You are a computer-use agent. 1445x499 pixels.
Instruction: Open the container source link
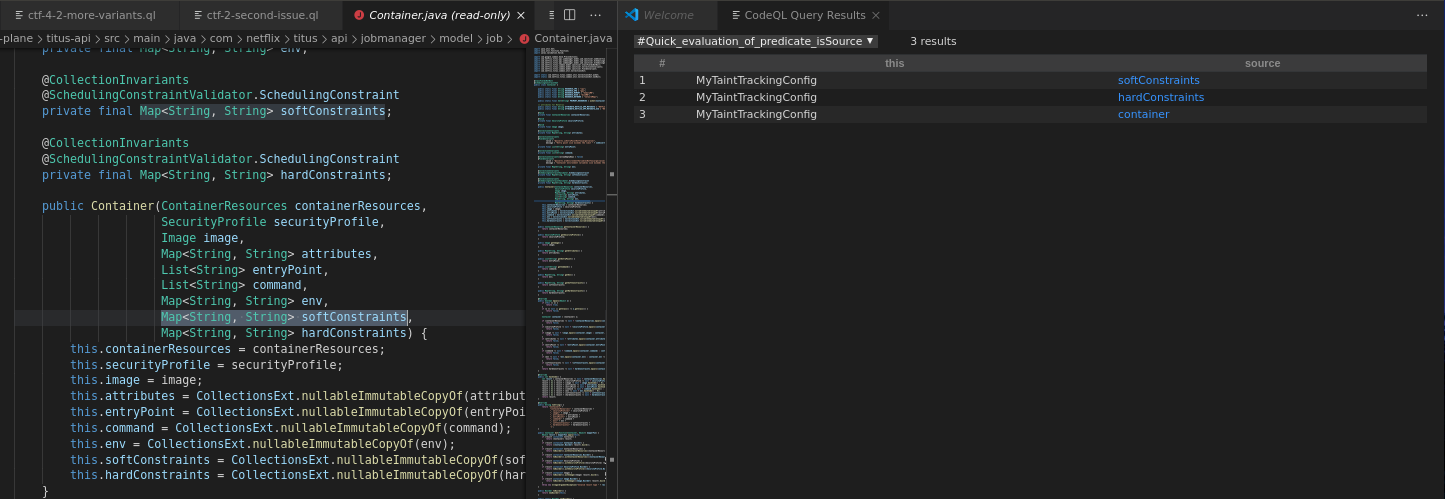click(1143, 114)
